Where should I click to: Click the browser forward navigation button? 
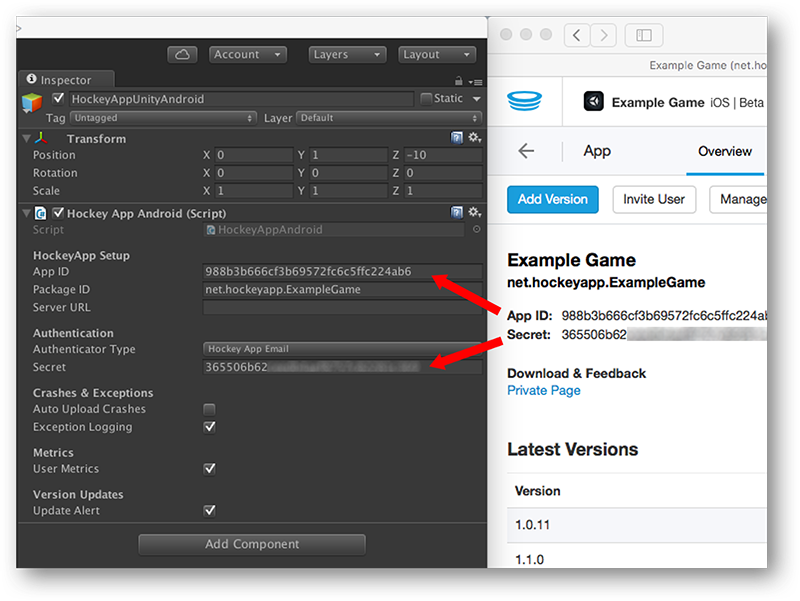pos(604,35)
